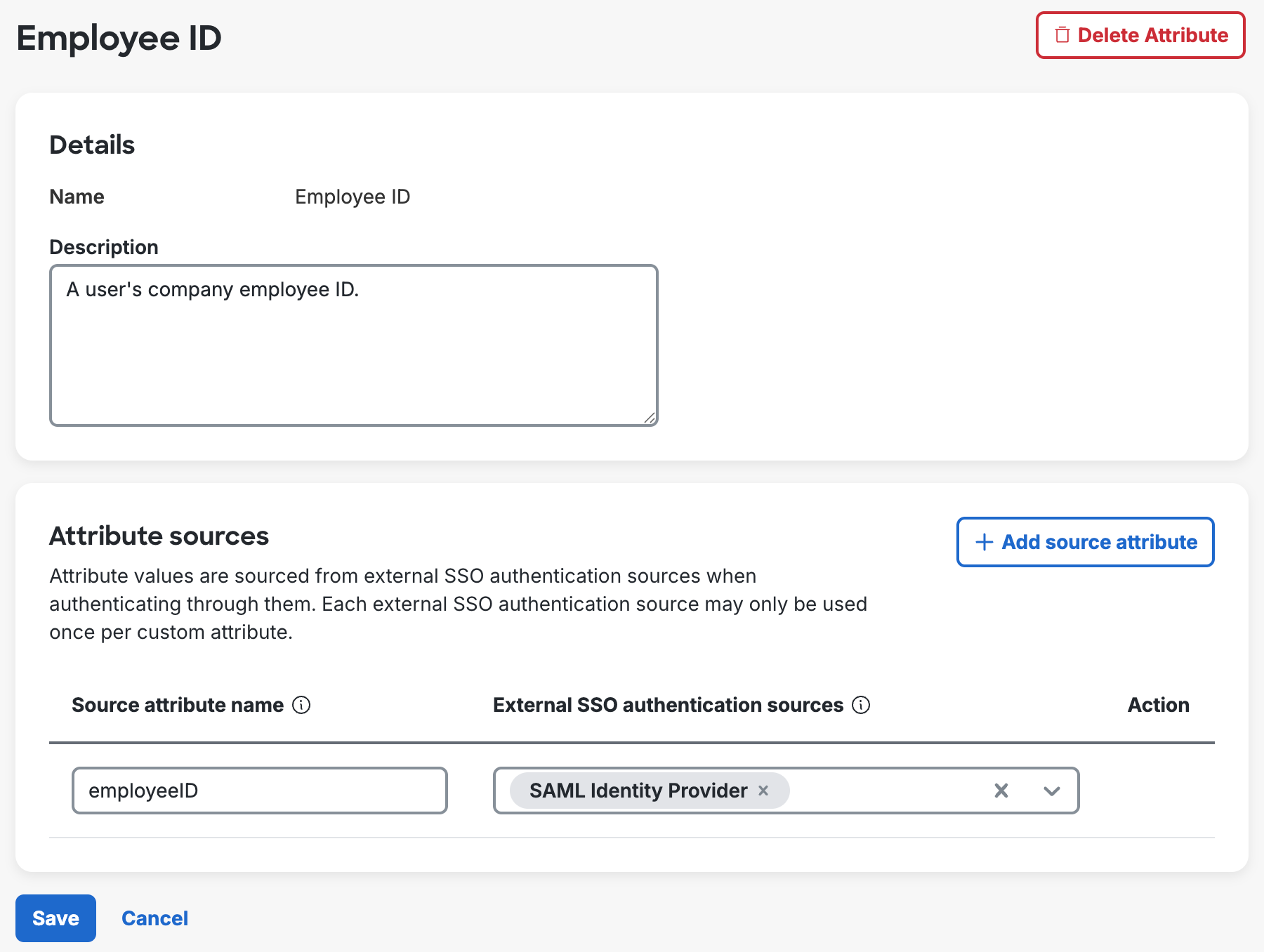Click the employeeID source attribute field
Screen dimensions: 1264x952
tap(258, 791)
